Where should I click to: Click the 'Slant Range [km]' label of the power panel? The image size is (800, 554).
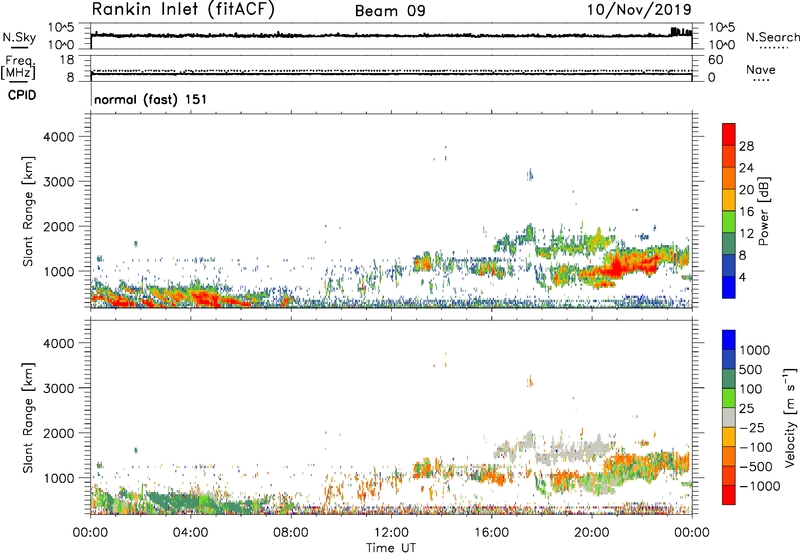point(28,211)
